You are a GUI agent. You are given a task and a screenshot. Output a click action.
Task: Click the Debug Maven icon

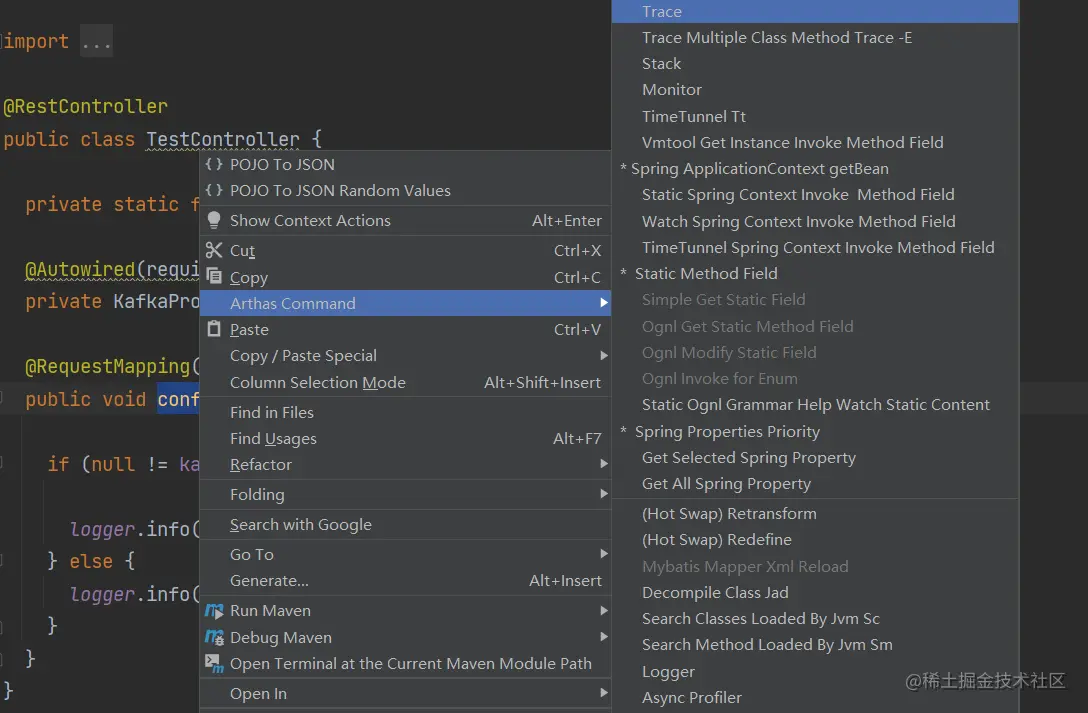pyautogui.click(x=214, y=637)
